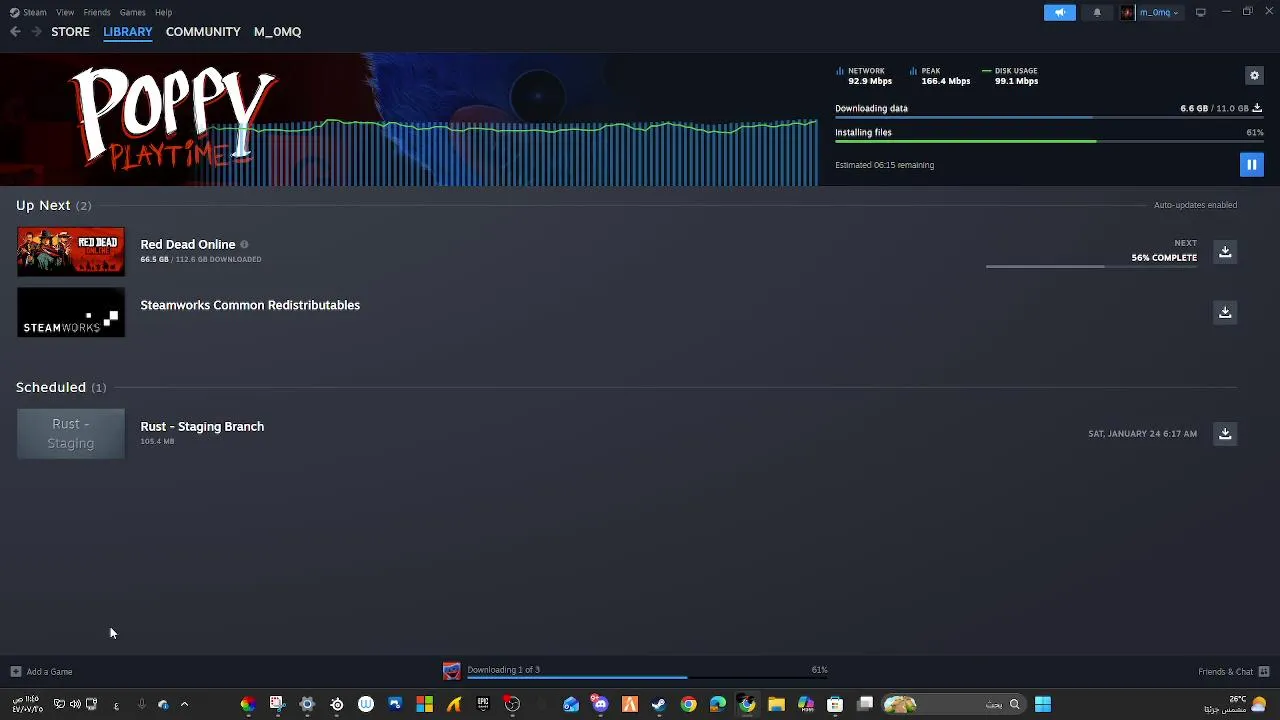Go to the STORE tab
This screenshot has width=1280, height=720.
(x=70, y=32)
